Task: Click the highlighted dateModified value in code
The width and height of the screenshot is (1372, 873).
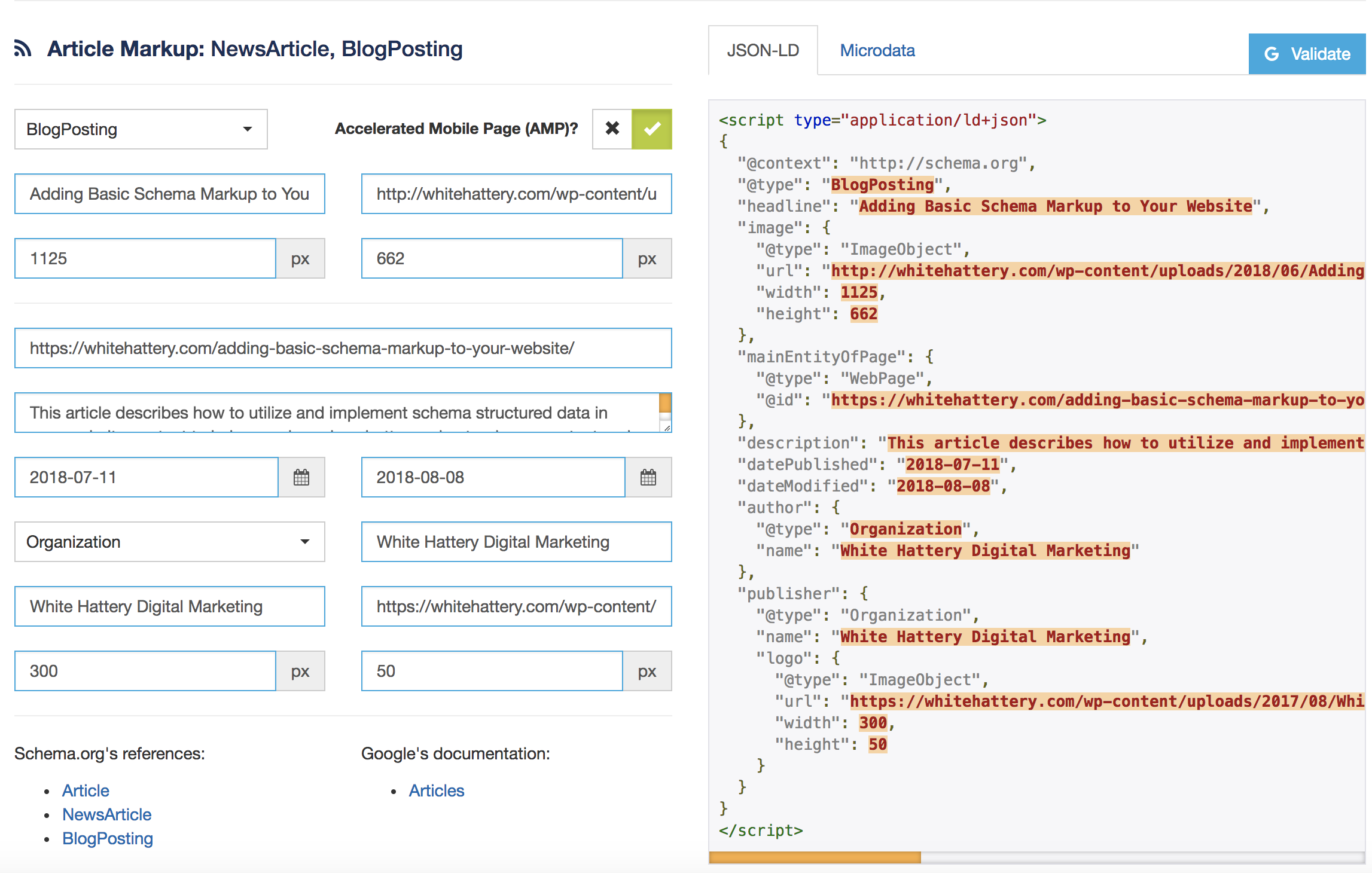Action: (943, 486)
